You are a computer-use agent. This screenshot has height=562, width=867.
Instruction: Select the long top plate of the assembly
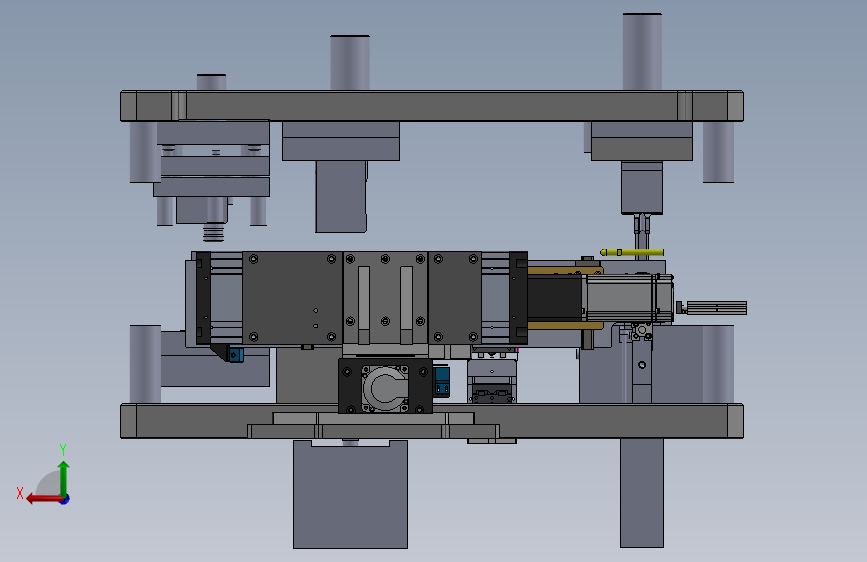coord(432,106)
